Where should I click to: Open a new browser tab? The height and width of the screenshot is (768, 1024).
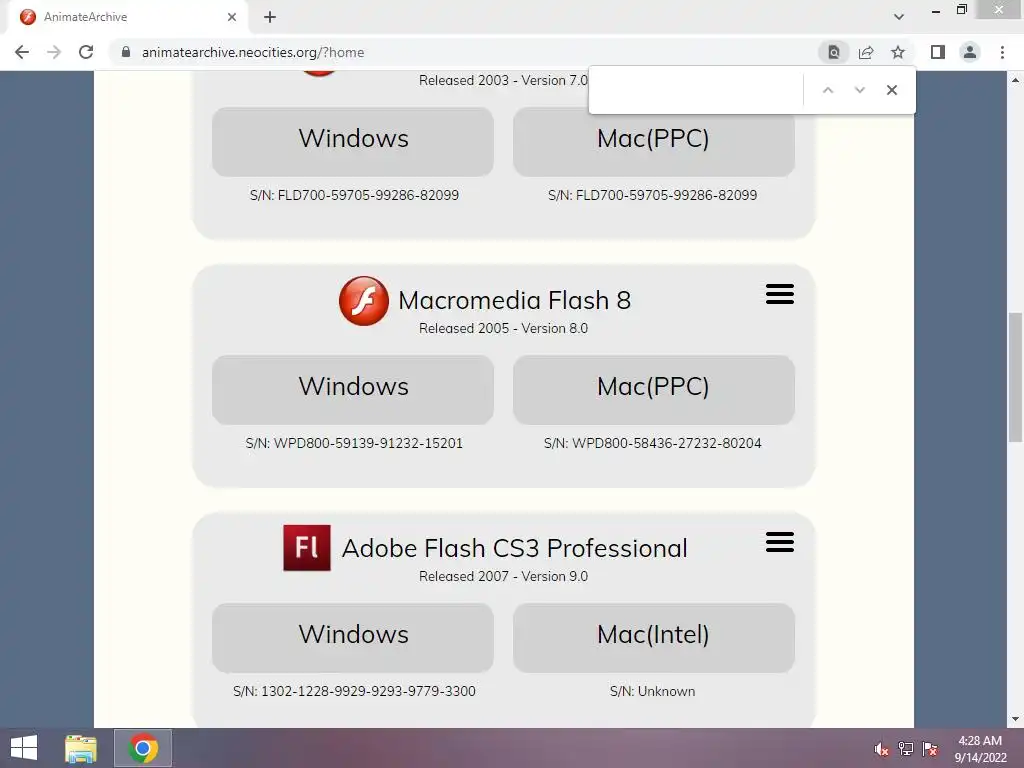(270, 17)
